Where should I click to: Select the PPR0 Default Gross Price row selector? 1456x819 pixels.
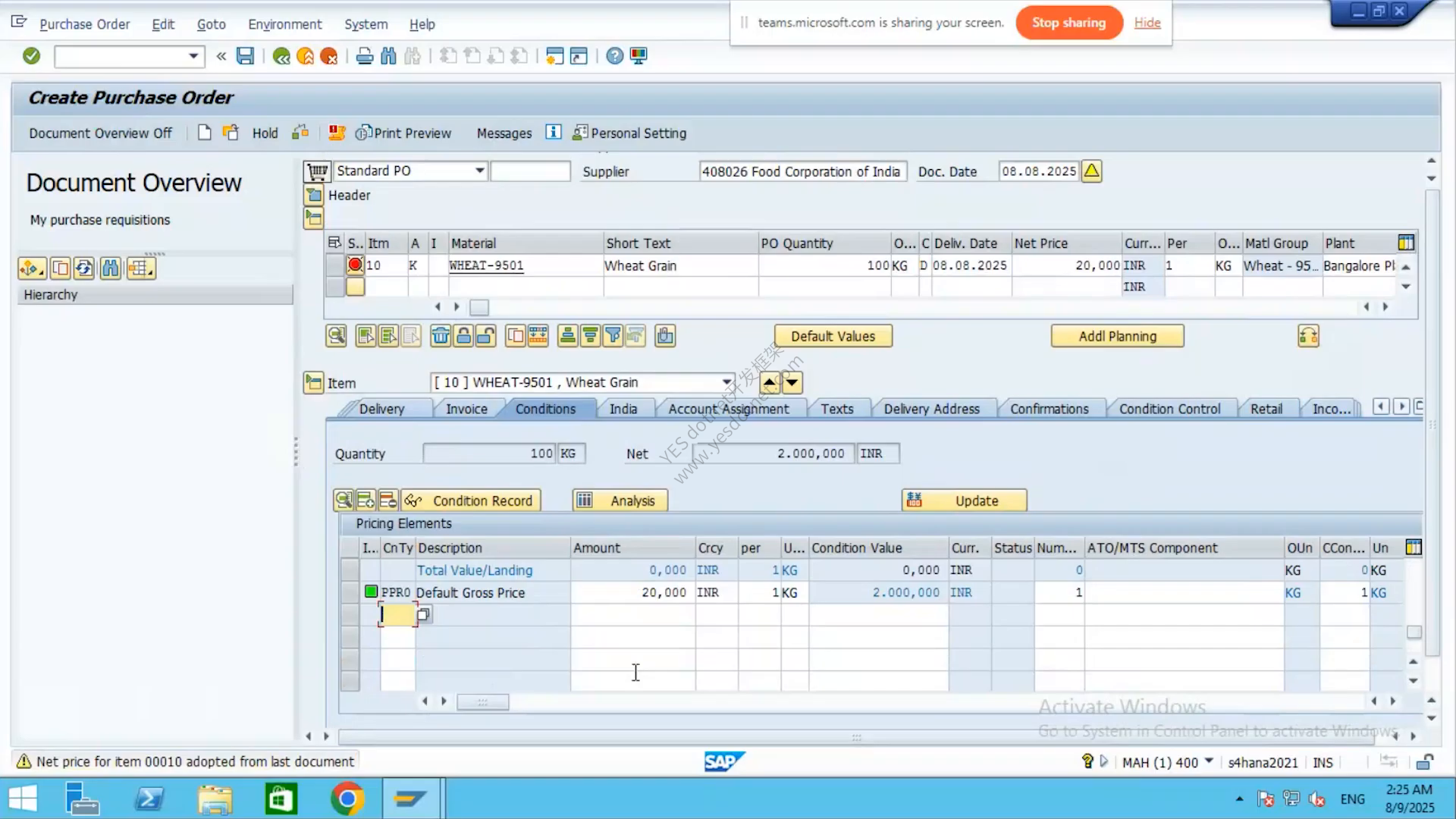click(350, 592)
